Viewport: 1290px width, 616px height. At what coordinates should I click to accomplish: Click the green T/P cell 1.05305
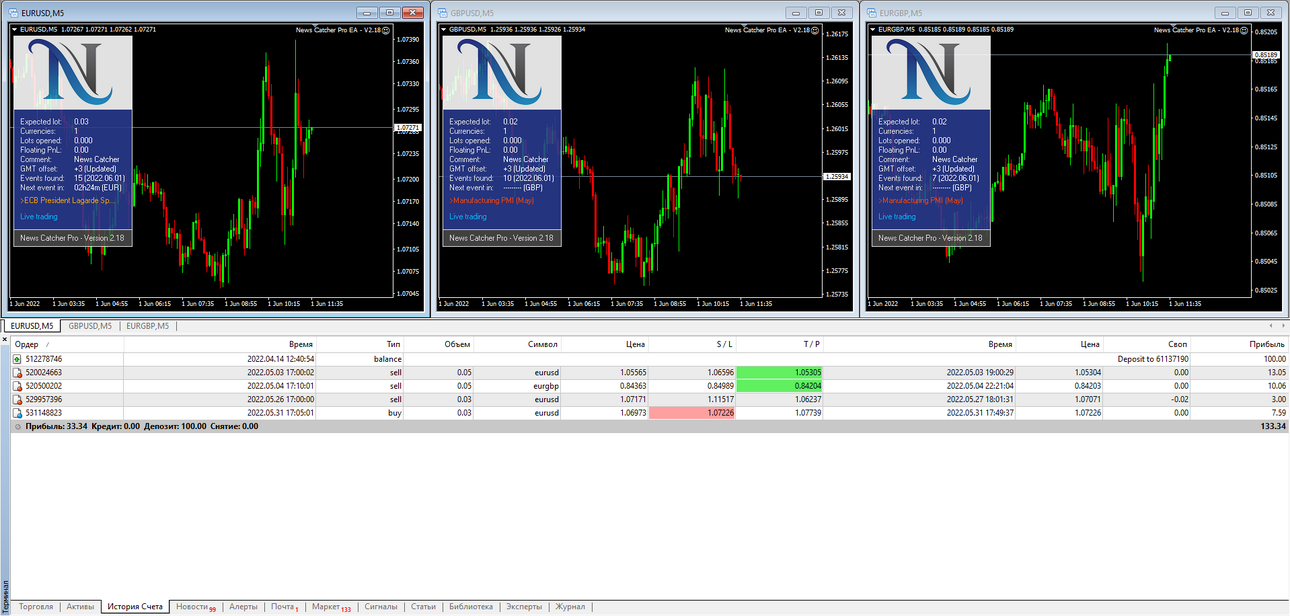coord(779,372)
